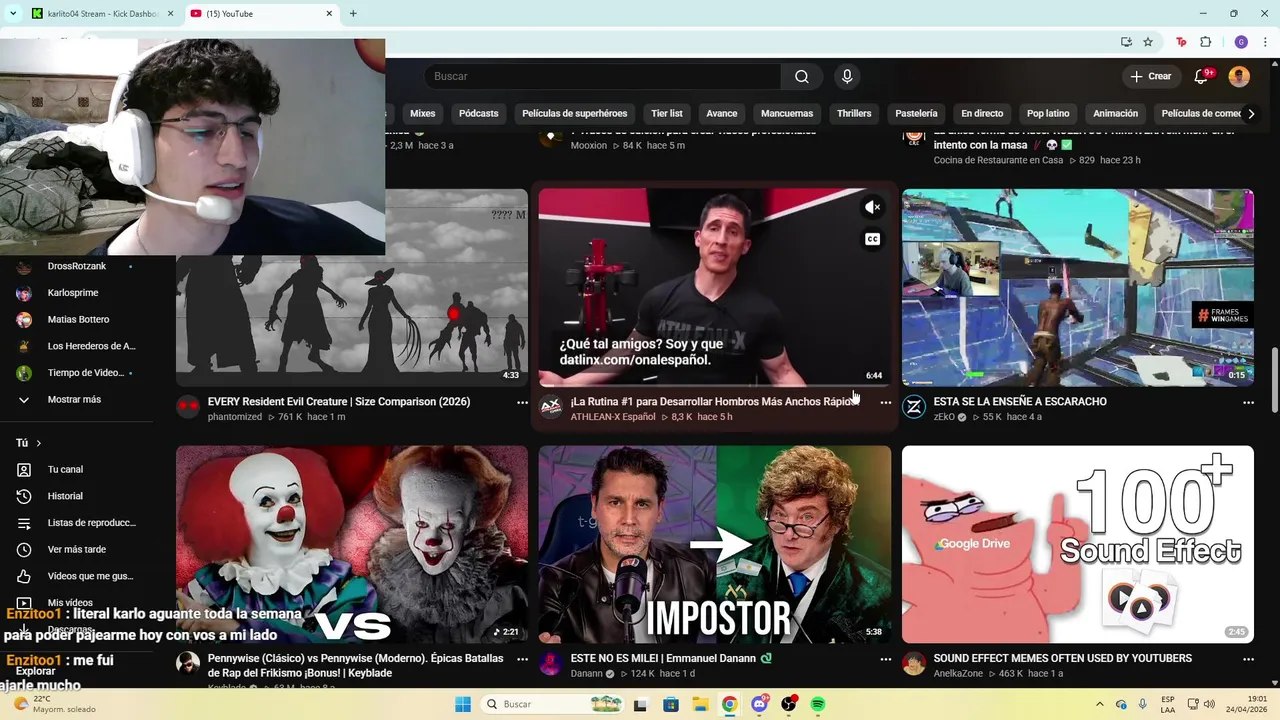Viewport: 1280px width, 720px height.
Task: Select the Mancuernas filter chip
Action: click(x=787, y=114)
